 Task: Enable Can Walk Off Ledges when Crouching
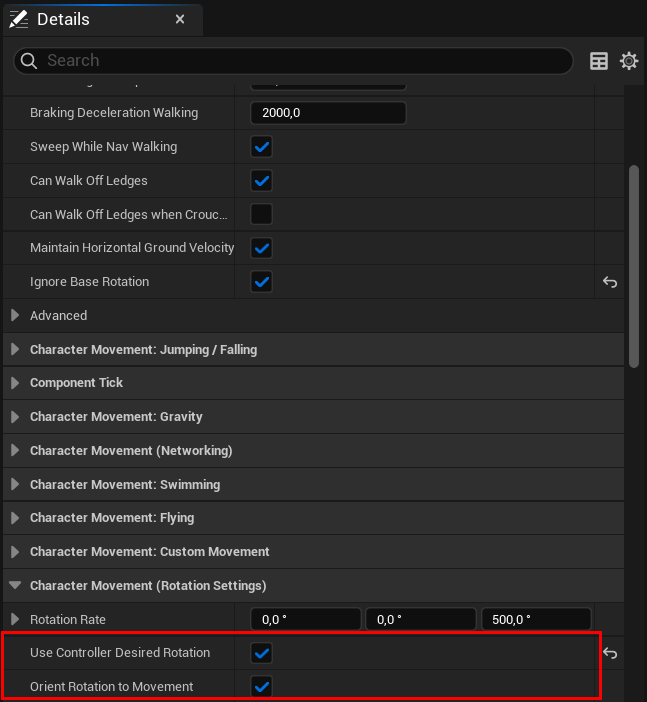[x=261, y=214]
